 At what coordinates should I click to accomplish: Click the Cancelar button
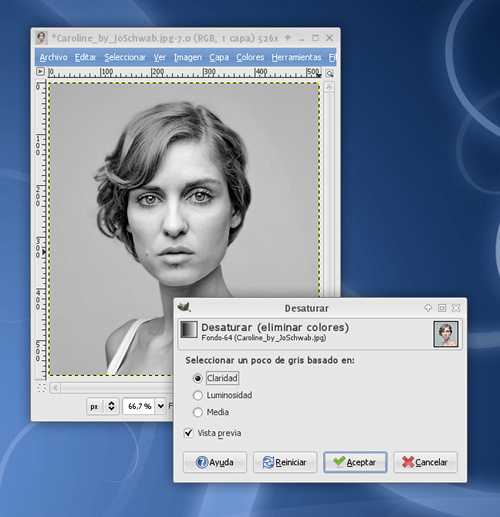click(425, 462)
